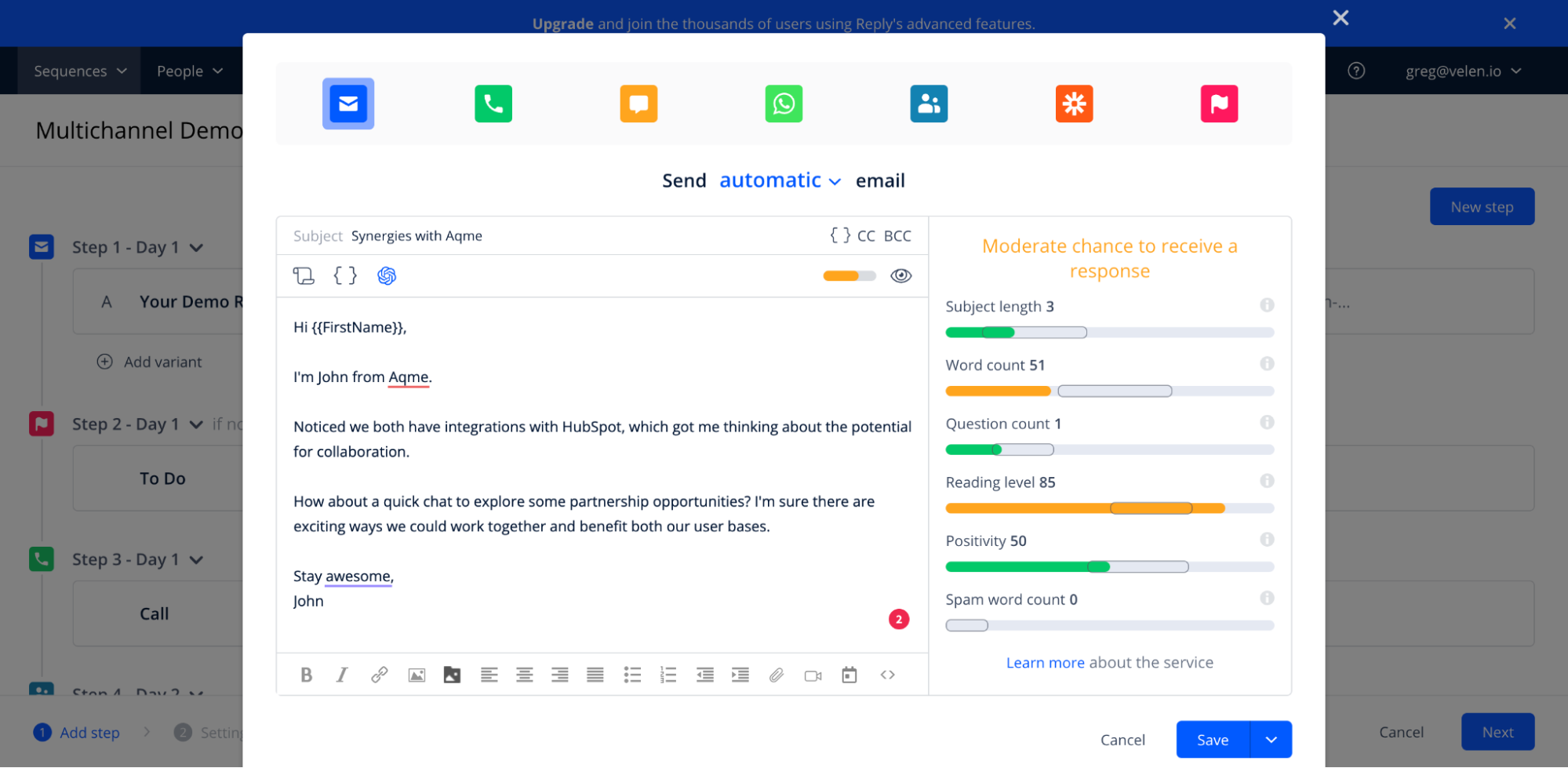Insert a variable using the body braces icon

(345, 275)
